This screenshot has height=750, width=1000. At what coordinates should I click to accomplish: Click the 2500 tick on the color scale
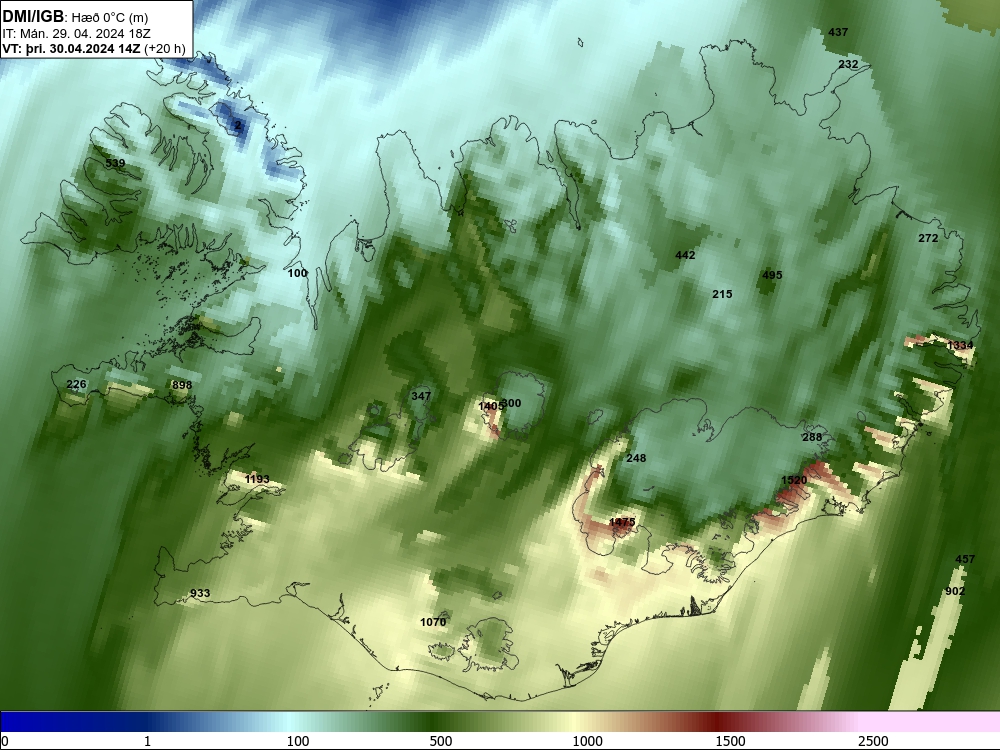[x=873, y=741]
